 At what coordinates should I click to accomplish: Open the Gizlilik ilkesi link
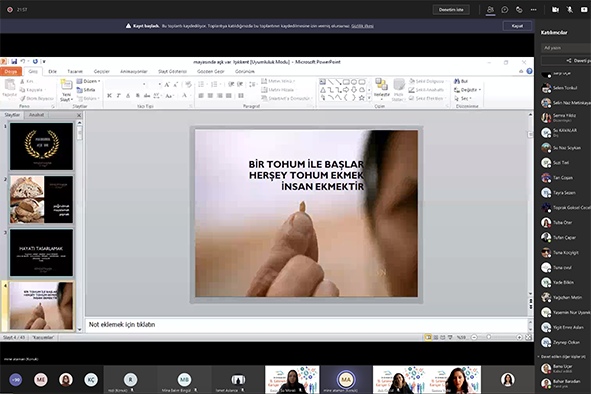(362, 26)
